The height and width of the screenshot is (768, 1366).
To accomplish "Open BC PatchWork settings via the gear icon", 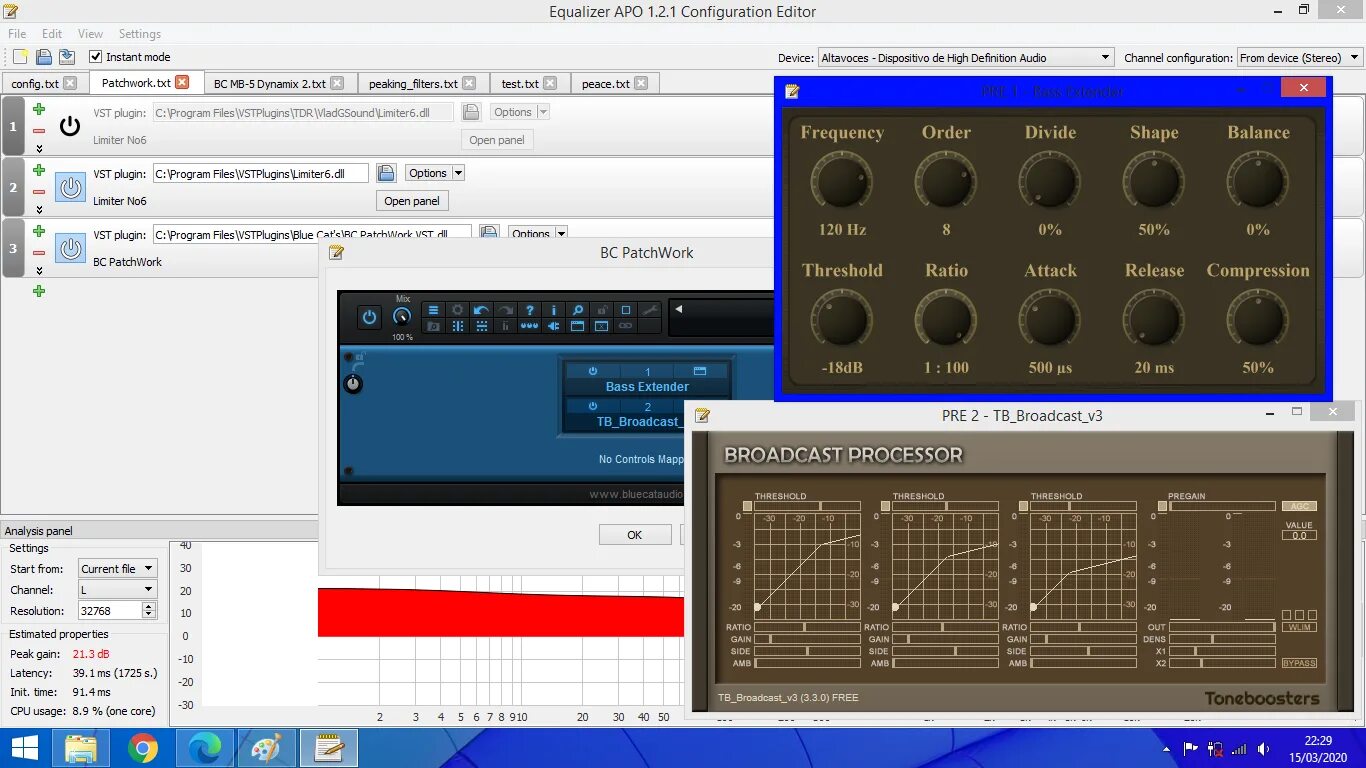I will (x=457, y=310).
